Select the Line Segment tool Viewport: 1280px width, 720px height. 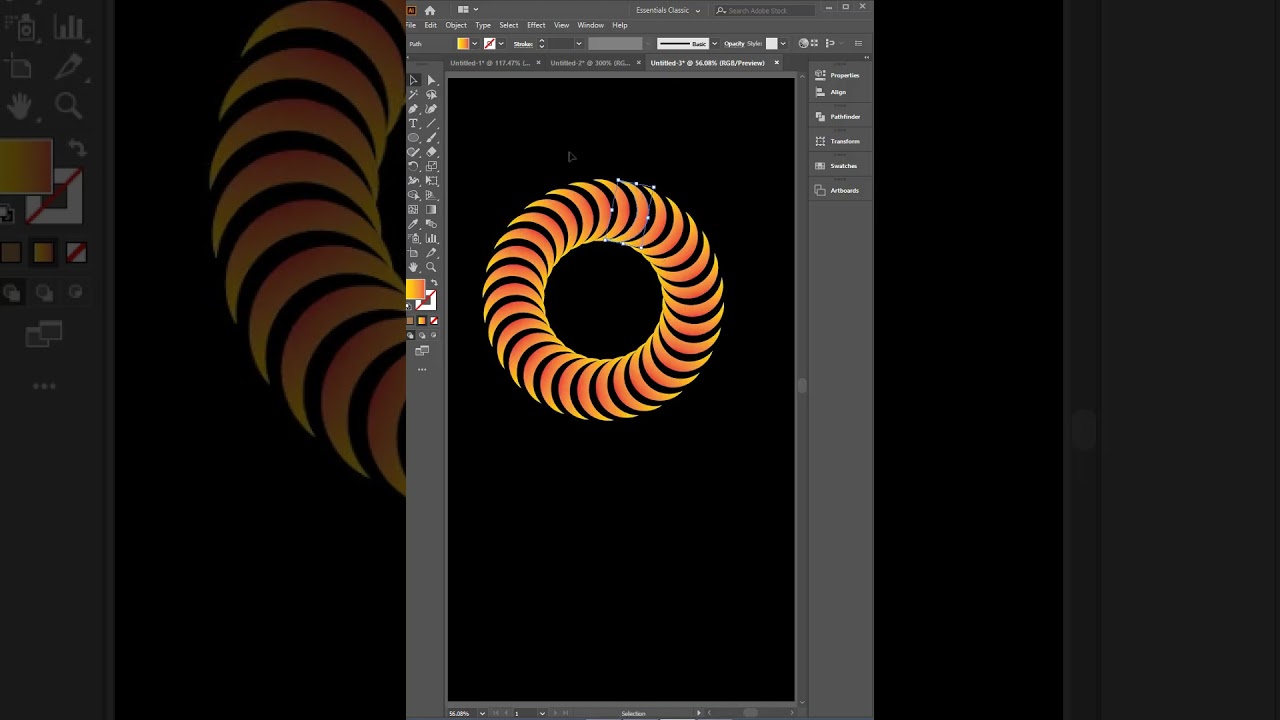(431, 123)
